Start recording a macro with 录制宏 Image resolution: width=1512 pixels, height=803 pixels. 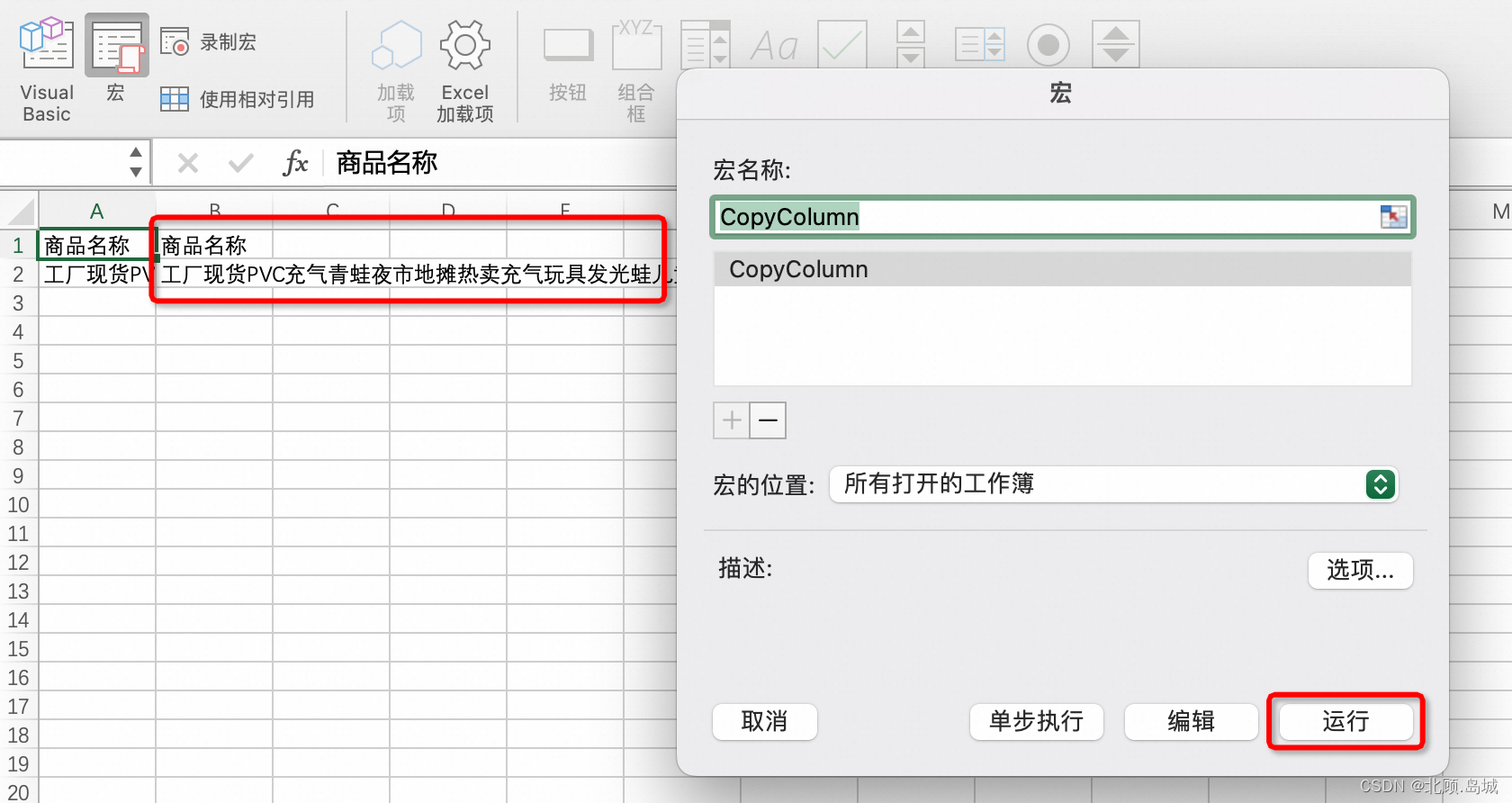click(209, 42)
